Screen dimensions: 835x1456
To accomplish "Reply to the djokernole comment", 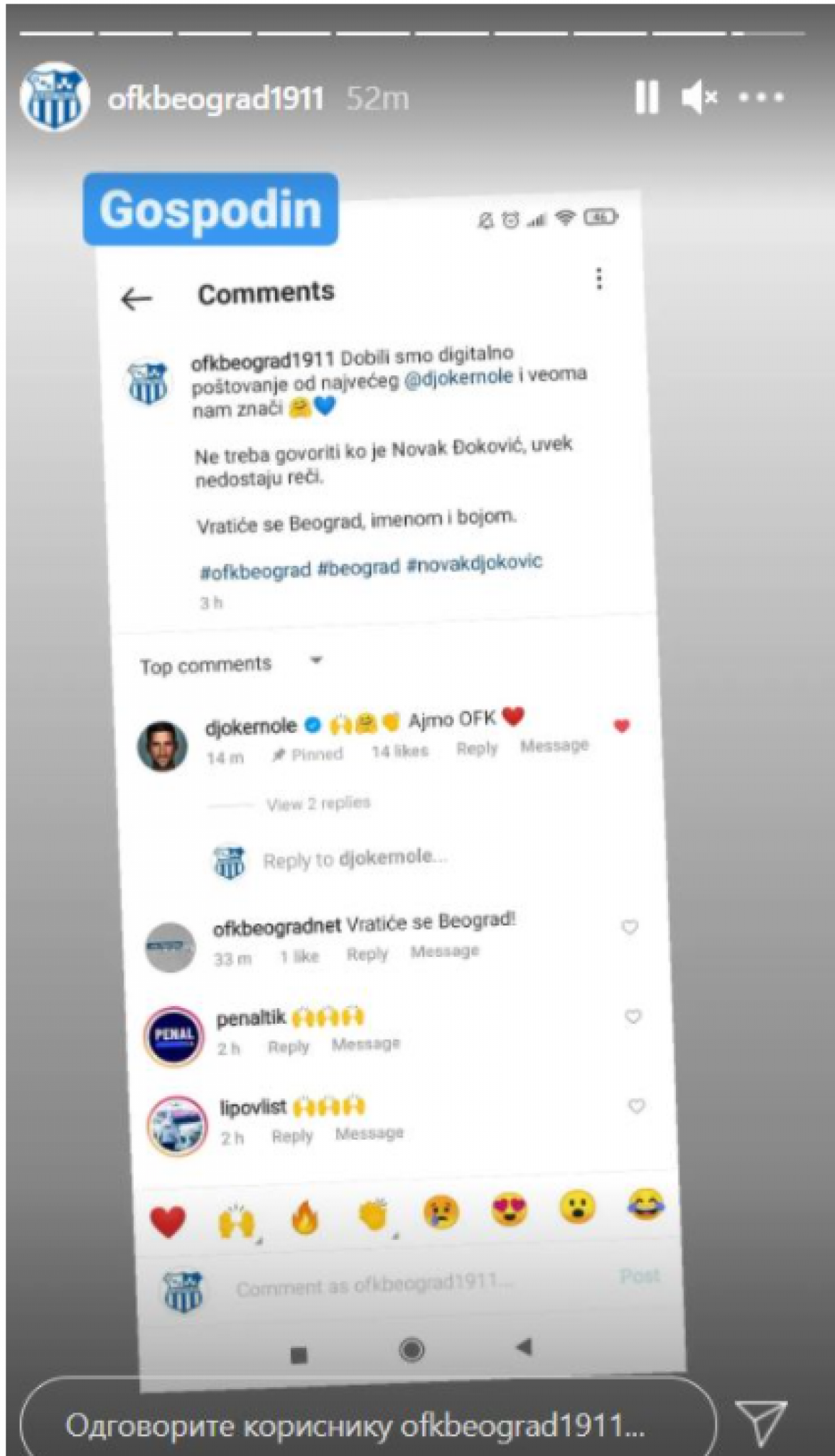I will click(477, 749).
